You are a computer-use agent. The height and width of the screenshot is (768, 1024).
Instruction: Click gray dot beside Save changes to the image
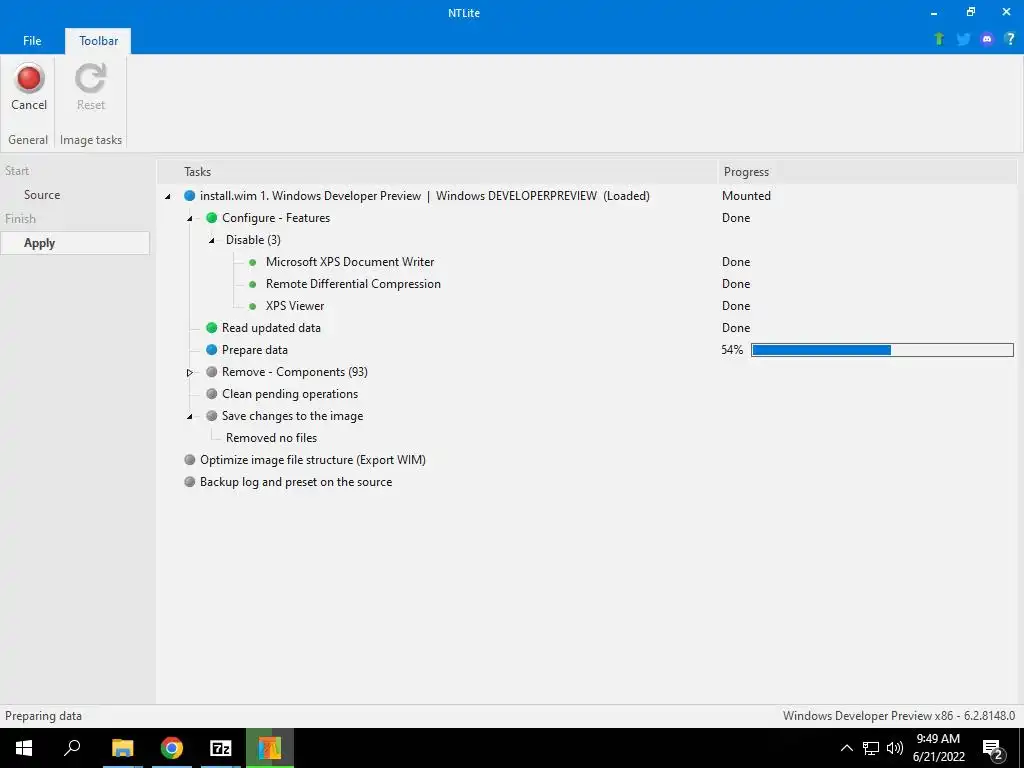point(212,416)
